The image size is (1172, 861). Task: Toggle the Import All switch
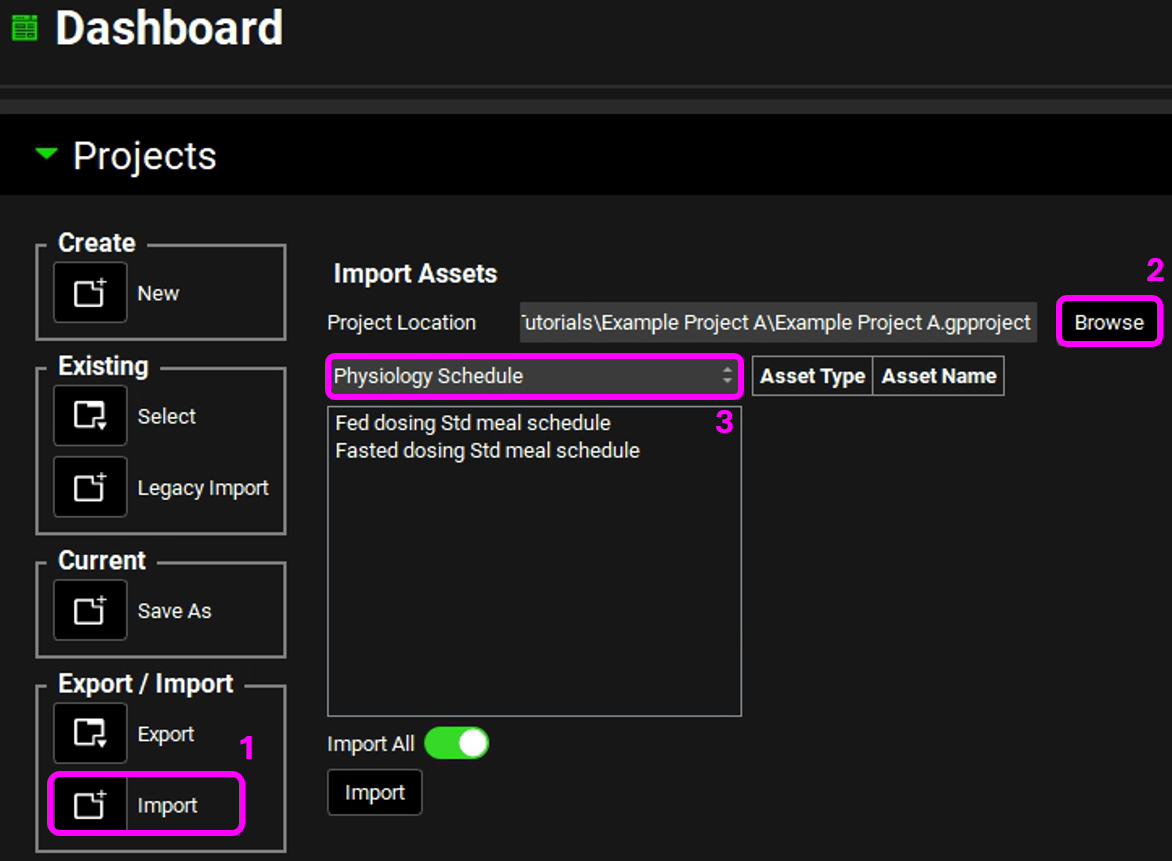(x=456, y=743)
